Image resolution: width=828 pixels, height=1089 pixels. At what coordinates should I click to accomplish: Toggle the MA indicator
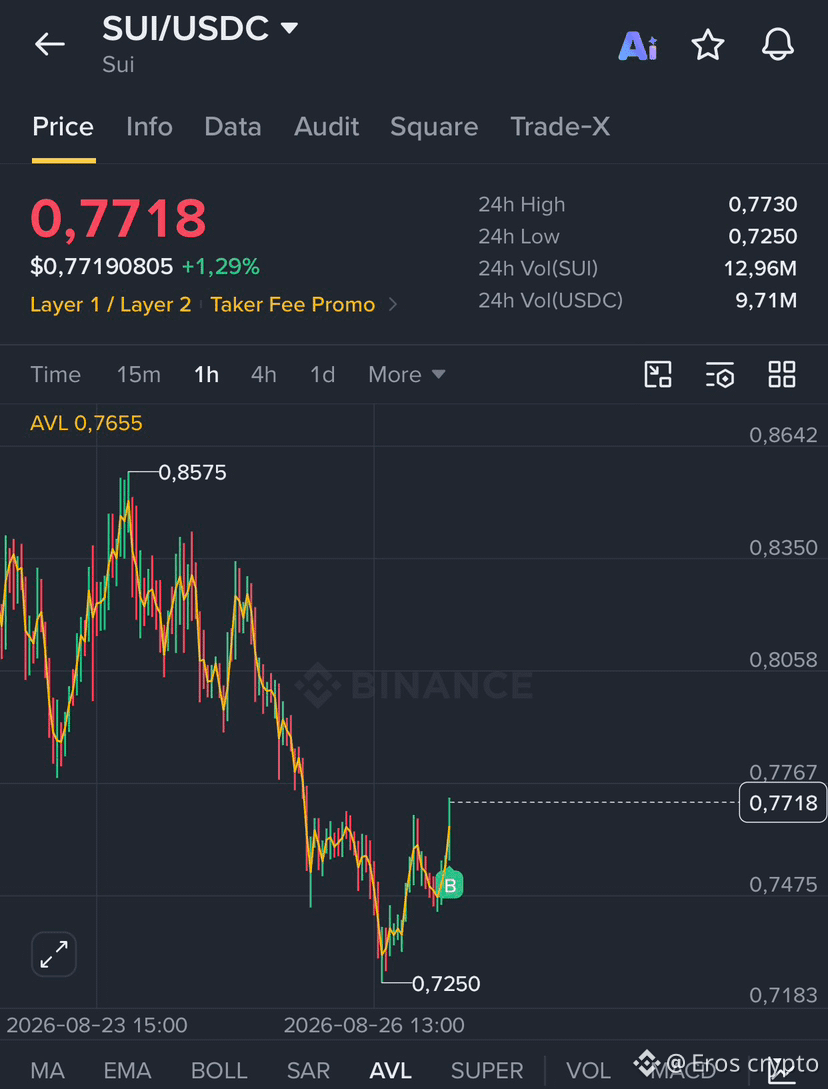coord(48,1070)
